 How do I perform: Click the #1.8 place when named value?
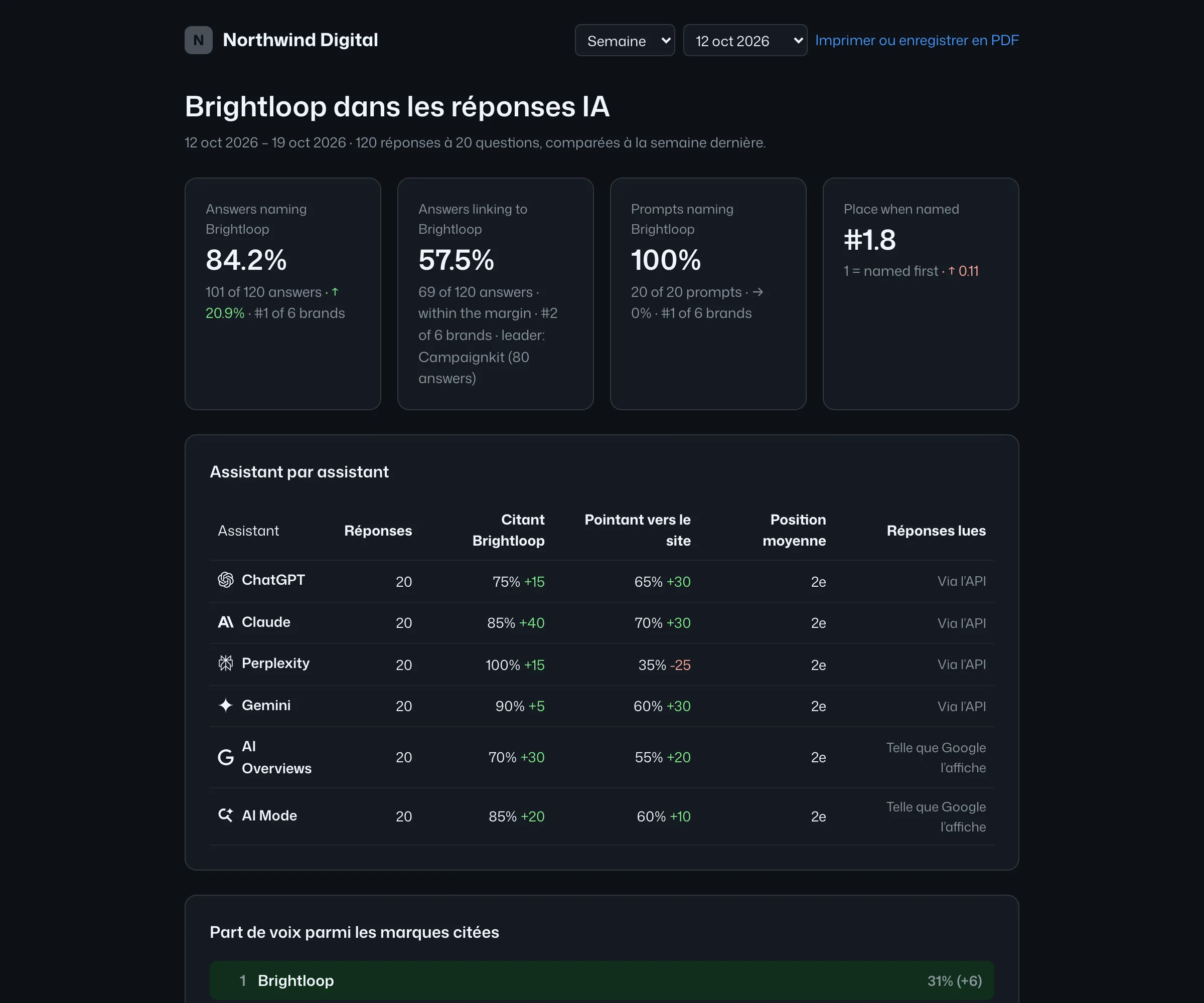coord(869,240)
